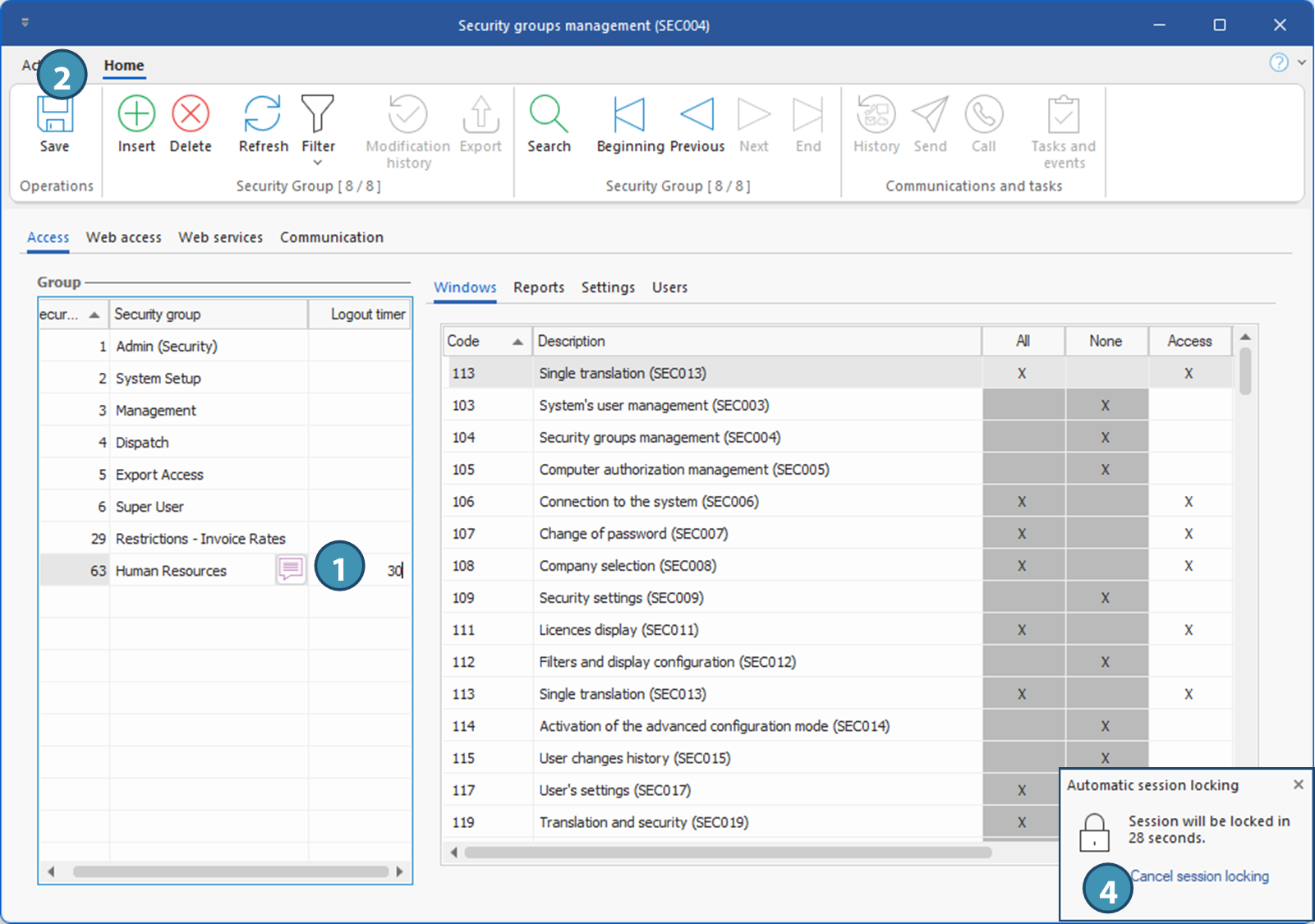Viewport: 1315px width, 924px height.
Task: Click the green Insert icon
Action: click(x=136, y=114)
